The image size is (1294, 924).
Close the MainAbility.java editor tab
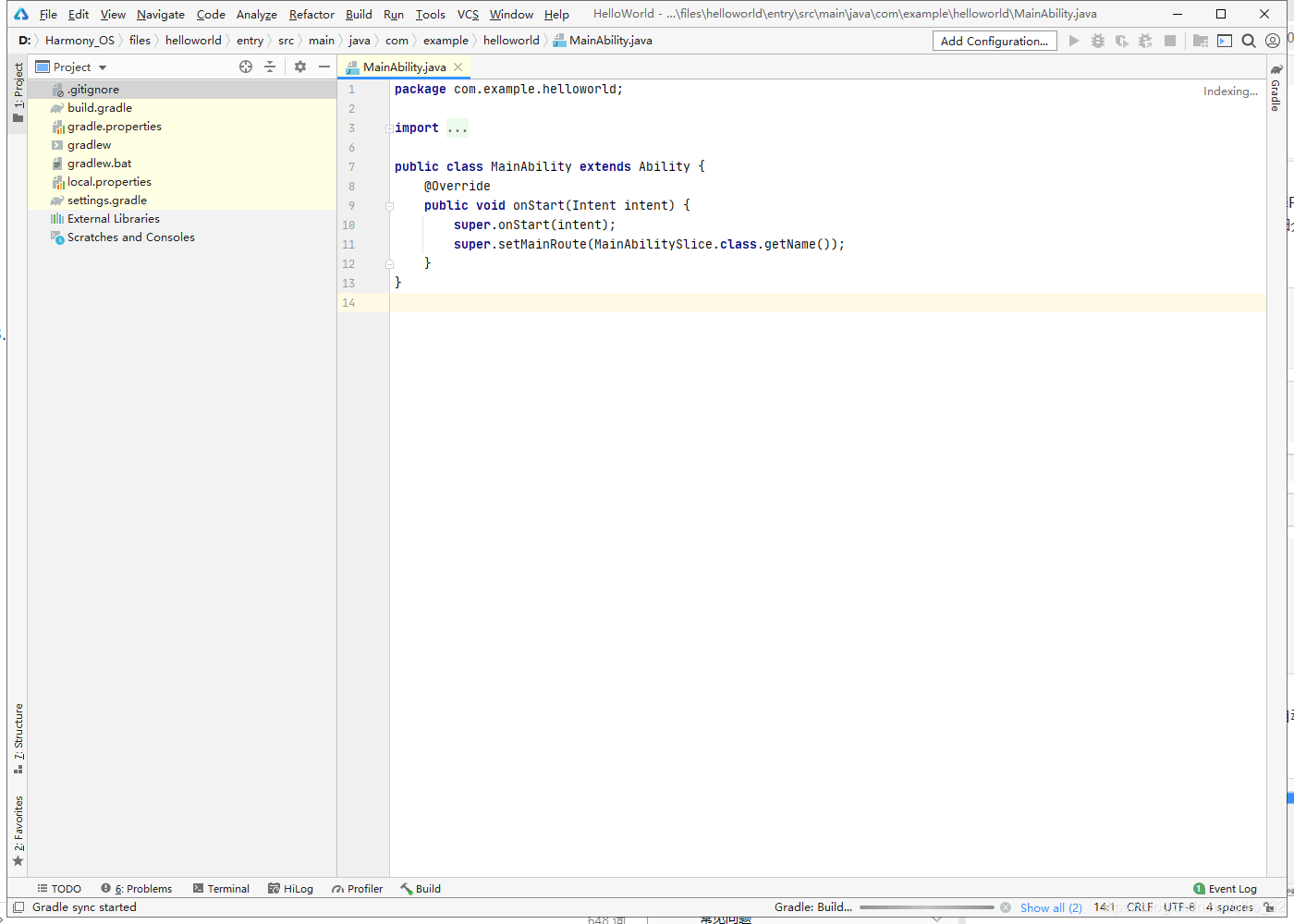pyautogui.click(x=458, y=67)
